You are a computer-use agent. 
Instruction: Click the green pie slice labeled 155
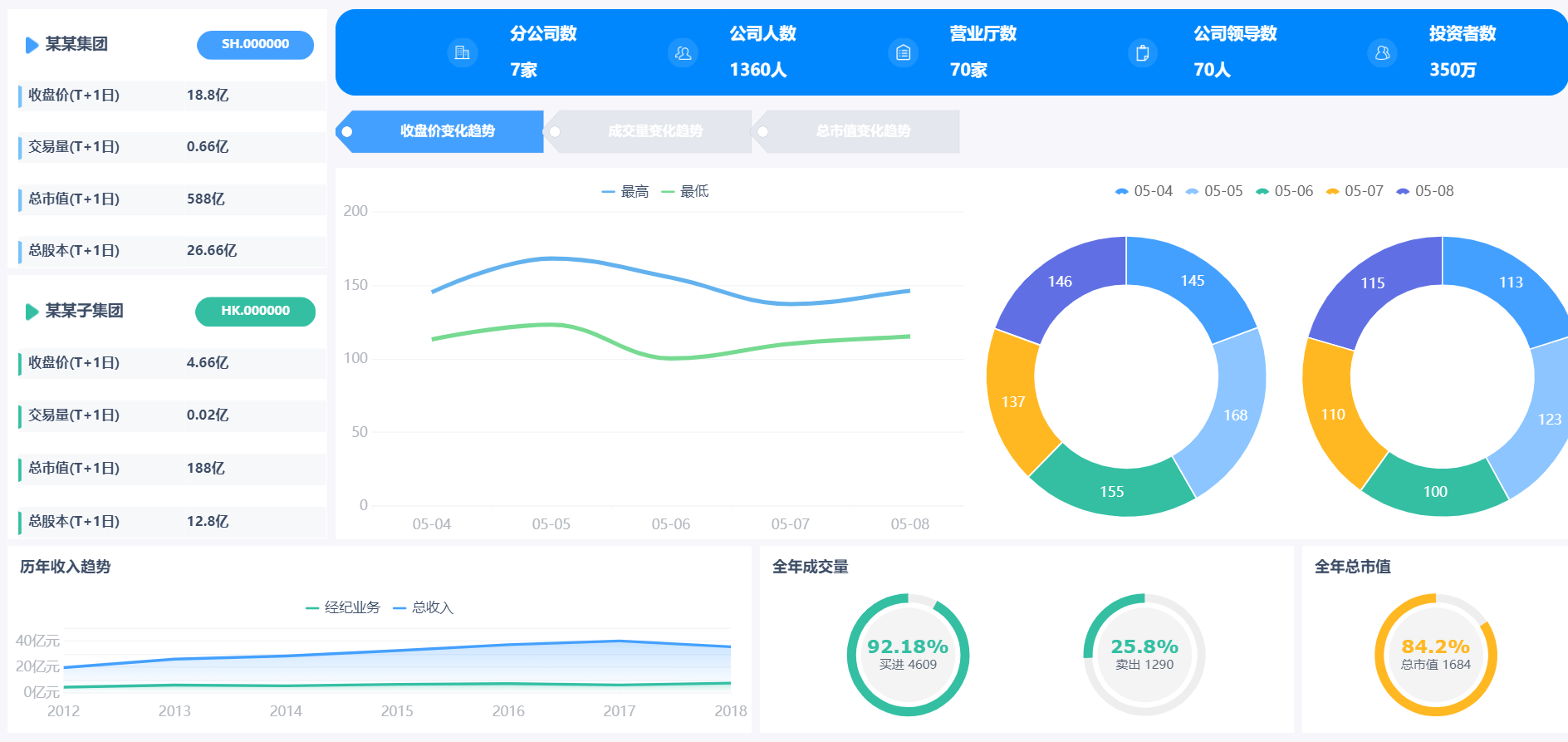pyautogui.click(x=1112, y=491)
